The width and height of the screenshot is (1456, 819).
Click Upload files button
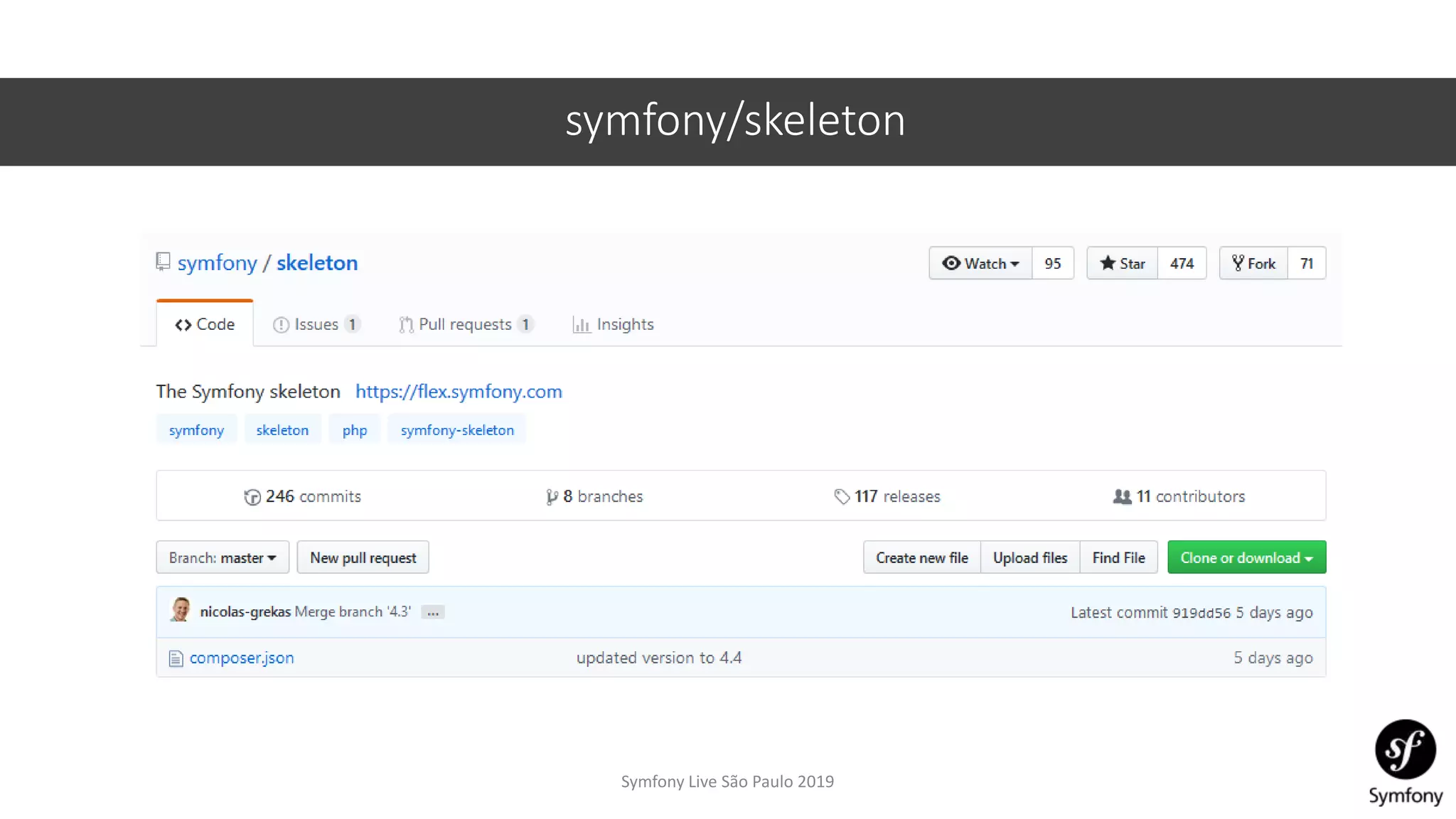pyautogui.click(x=1030, y=557)
